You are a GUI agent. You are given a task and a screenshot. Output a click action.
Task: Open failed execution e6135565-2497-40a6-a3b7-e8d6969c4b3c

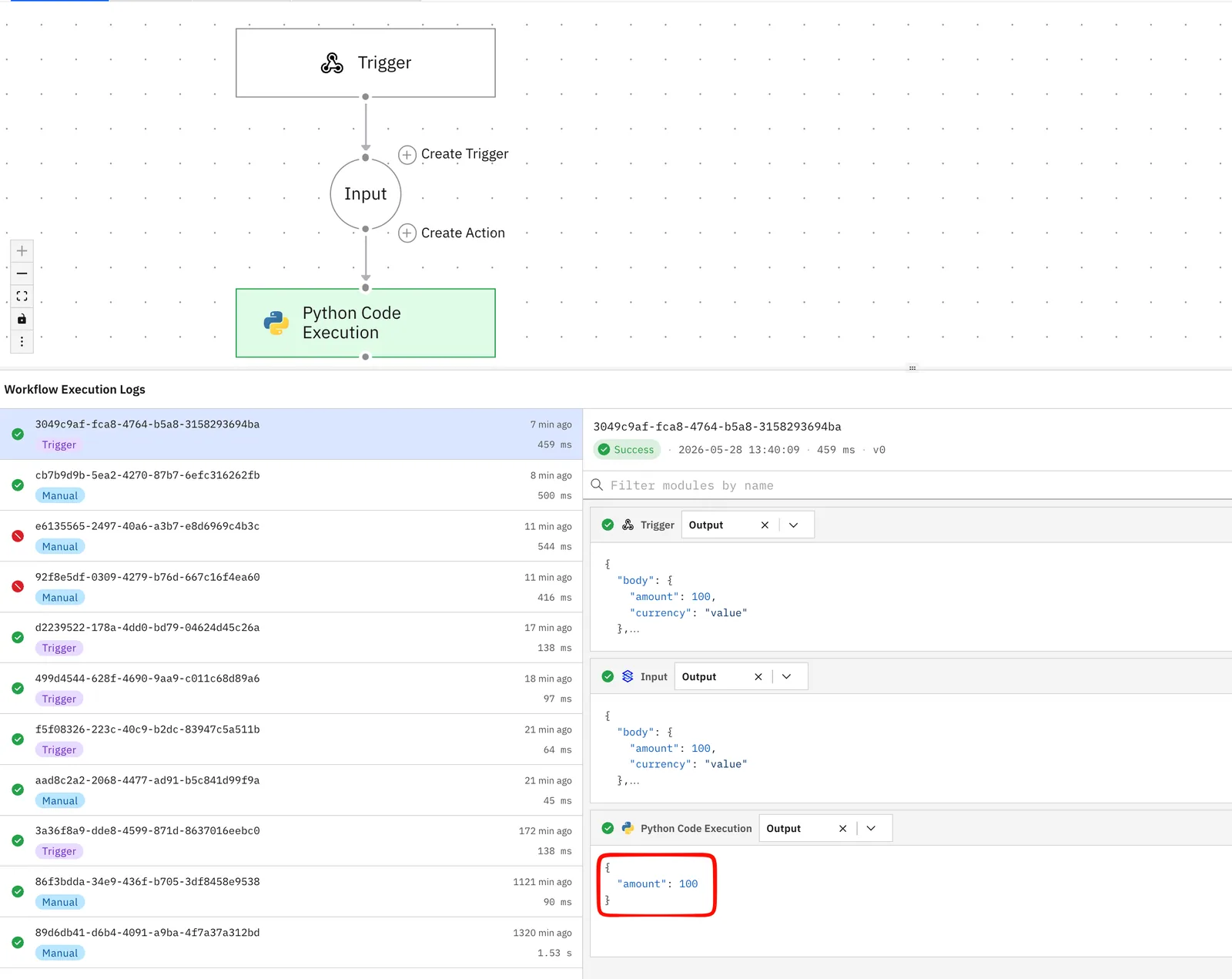pos(291,536)
